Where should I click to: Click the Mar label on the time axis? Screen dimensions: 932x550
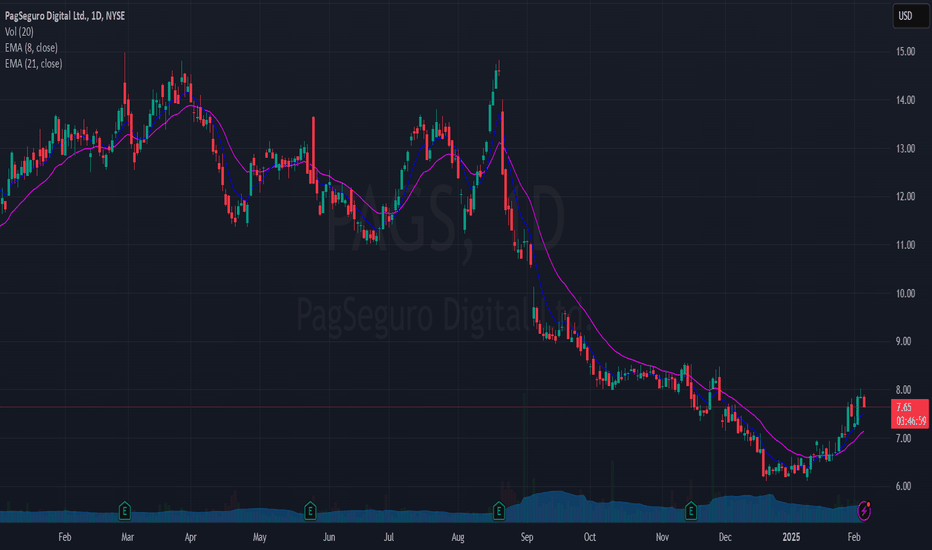tap(127, 537)
